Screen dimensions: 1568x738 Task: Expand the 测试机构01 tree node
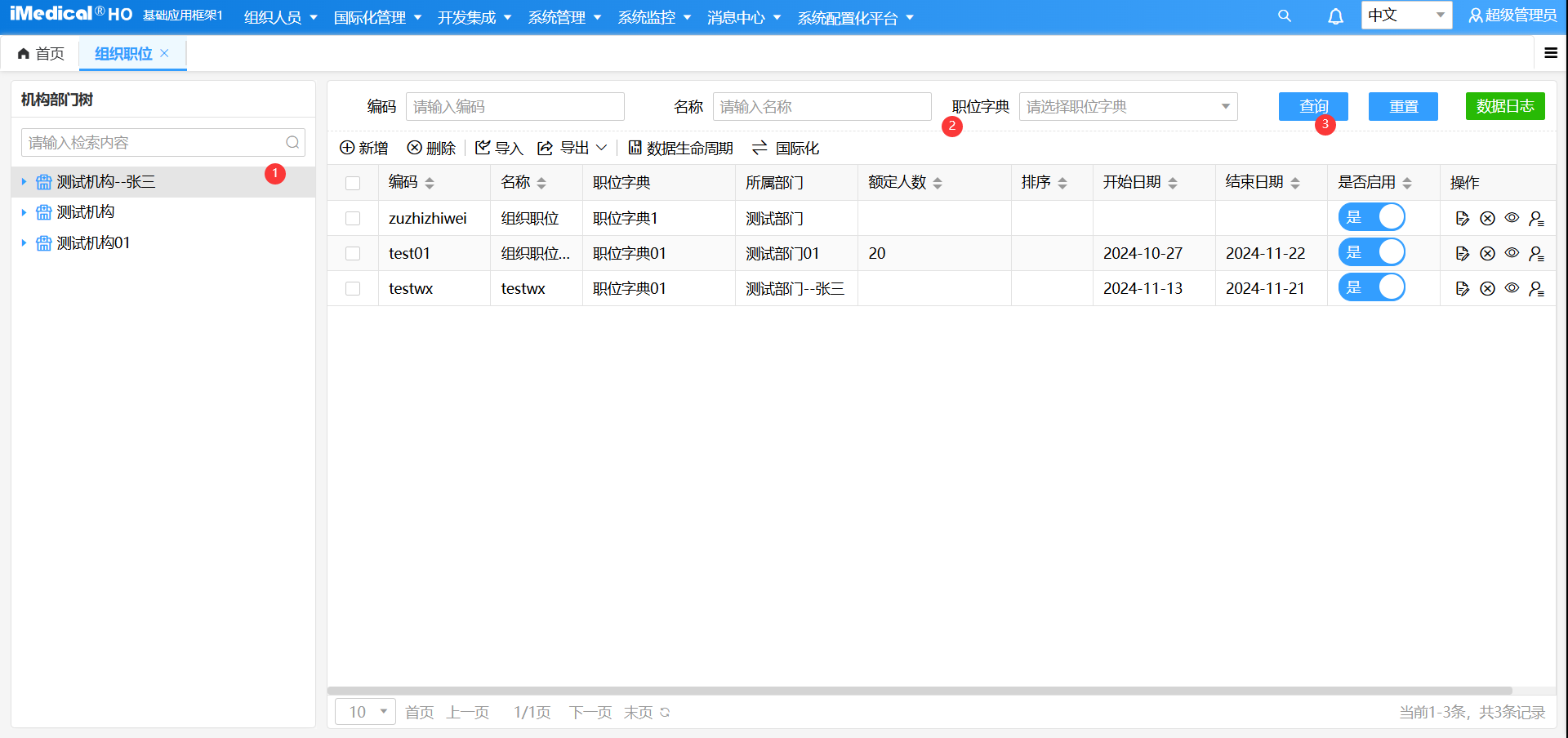pos(24,242)
